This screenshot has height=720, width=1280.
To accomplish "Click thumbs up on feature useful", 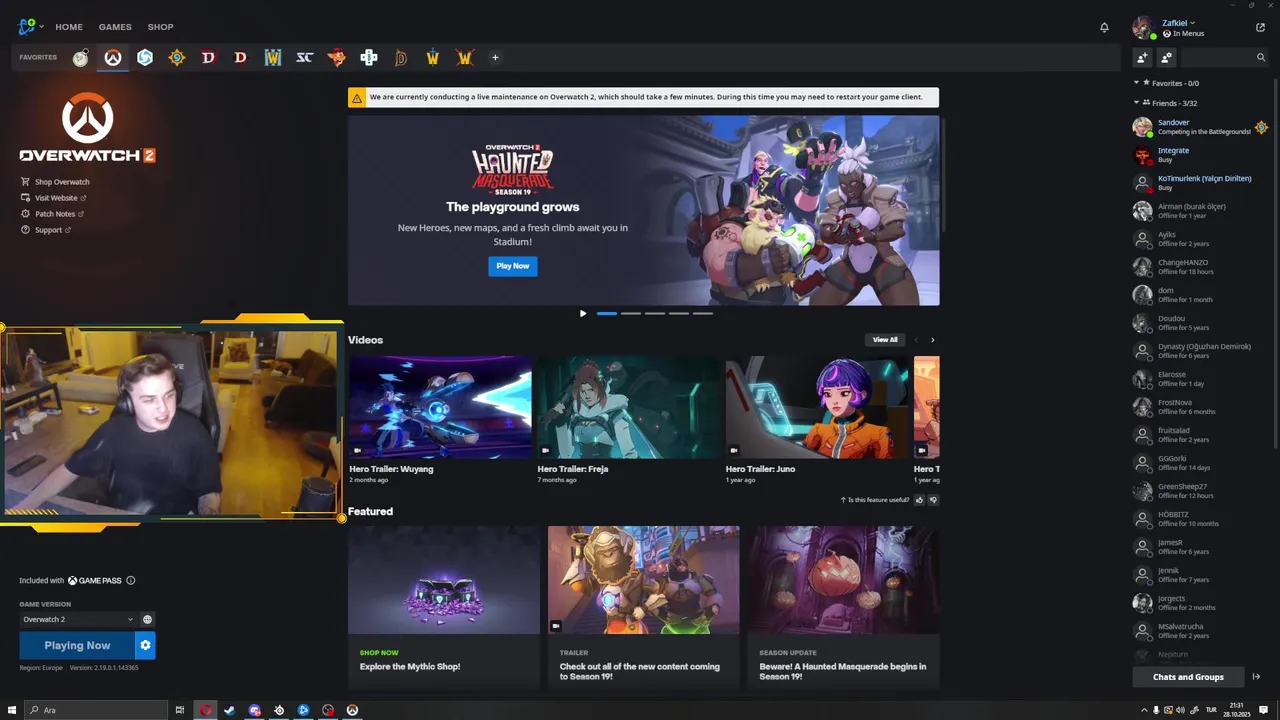I will coord(919,500).
